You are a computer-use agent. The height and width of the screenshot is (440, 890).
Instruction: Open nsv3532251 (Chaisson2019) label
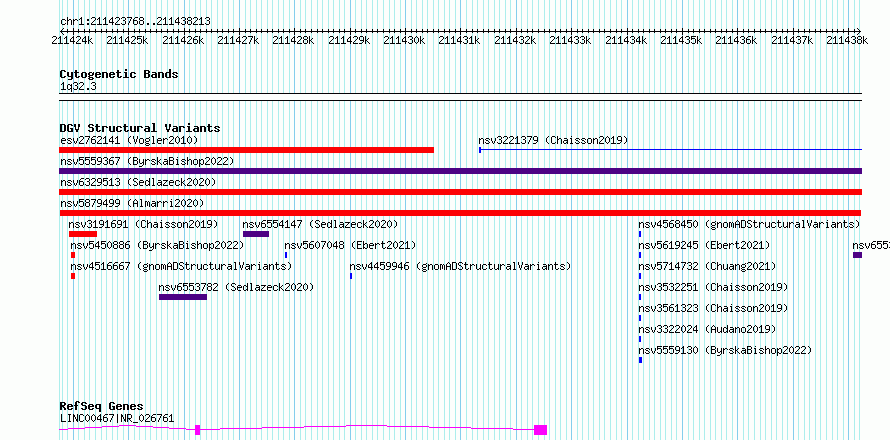coord(713,287)
